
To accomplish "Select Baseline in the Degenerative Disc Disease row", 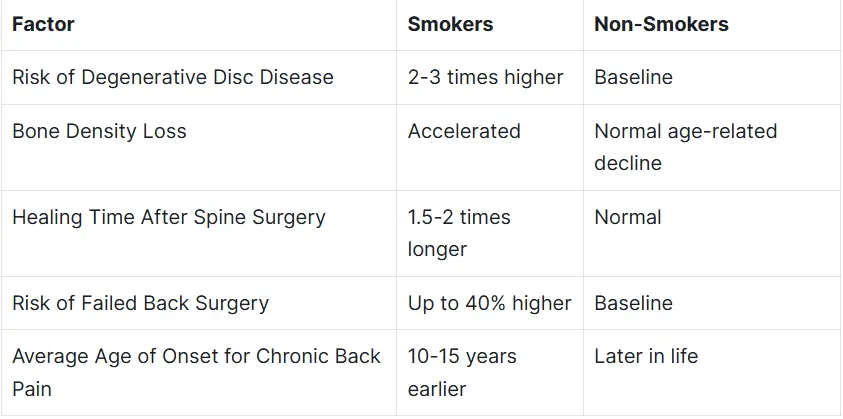I will pos(633,77).
